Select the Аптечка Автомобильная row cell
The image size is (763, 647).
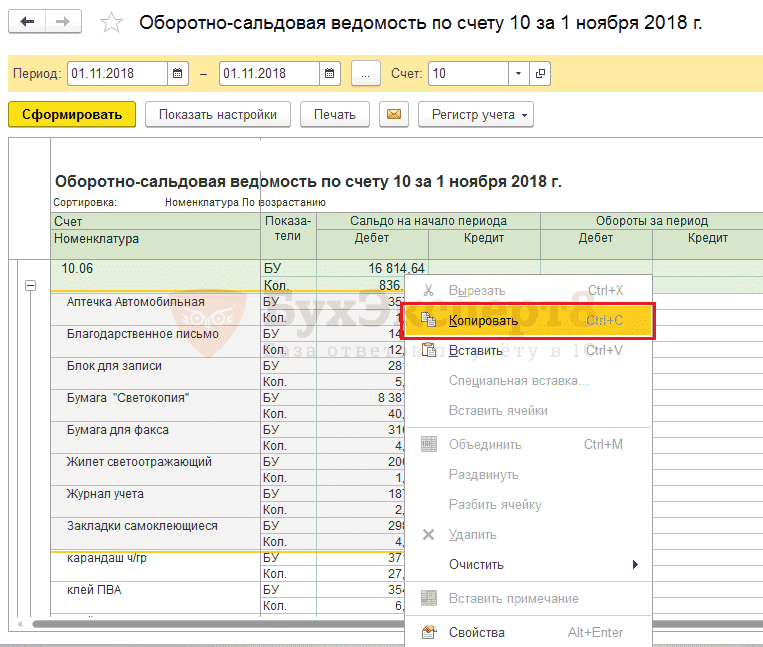(135, 302)
